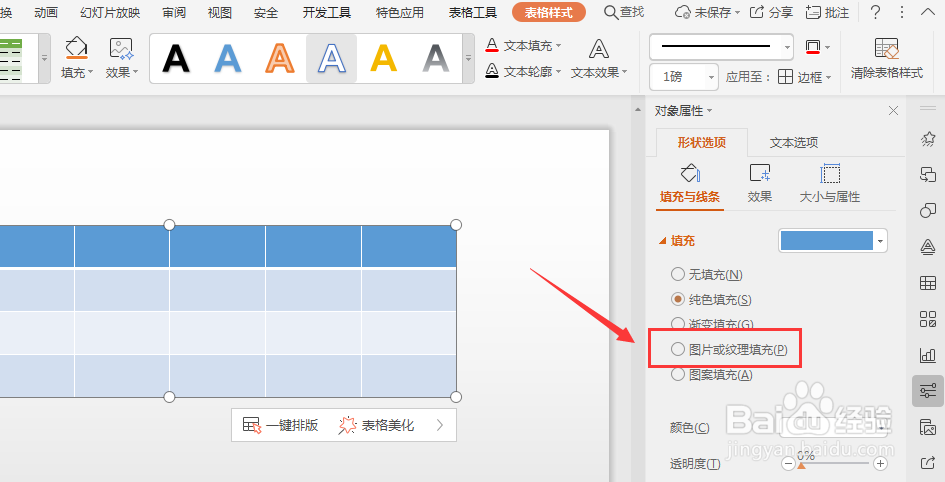Viewport: 945px width, 482px height.
Task: Click the Comment (批注) button
Action: 827,12
